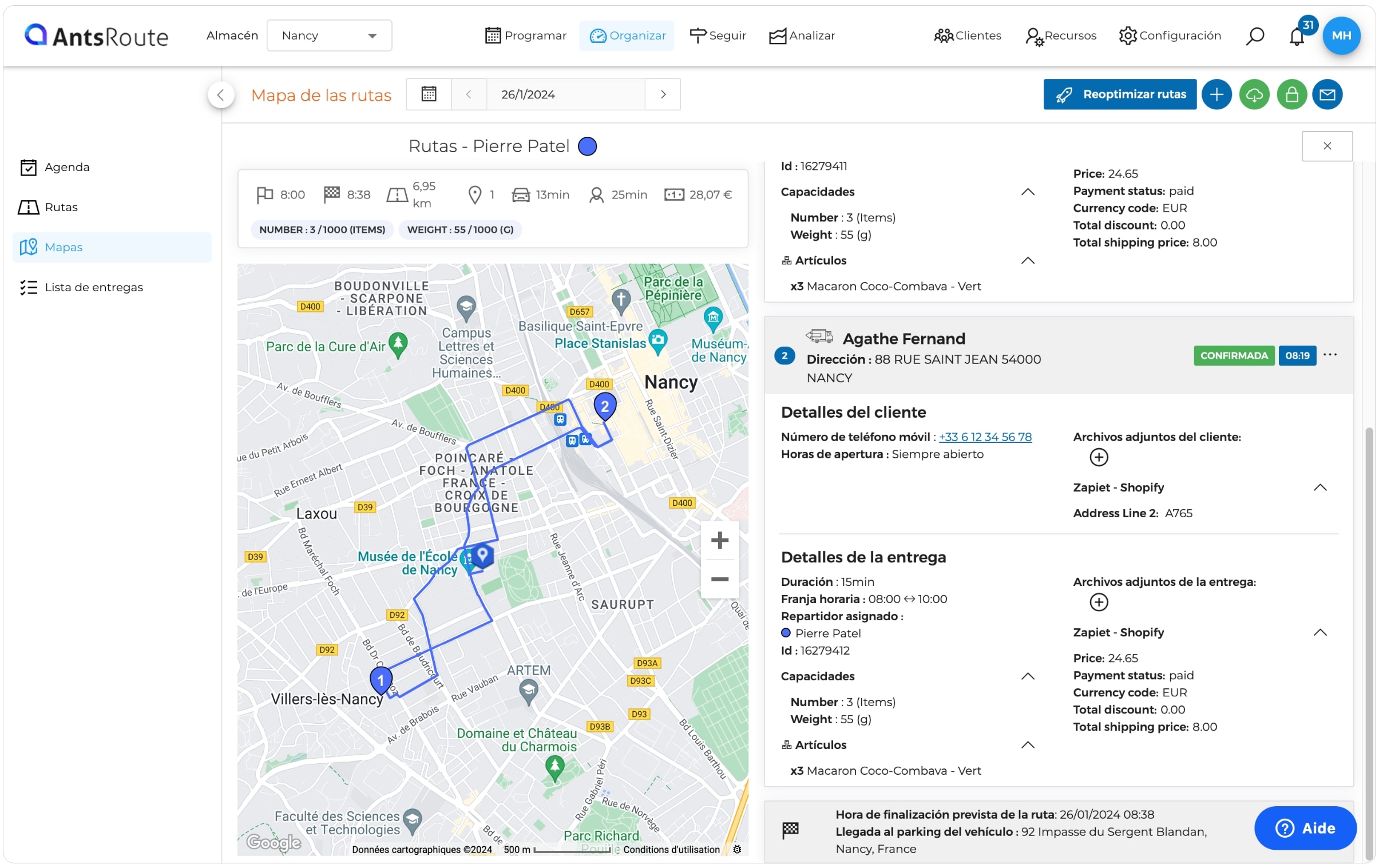1379x868 pixels.
Task: Click Place Stanislas camera map pin
Action: click(658, 341)
